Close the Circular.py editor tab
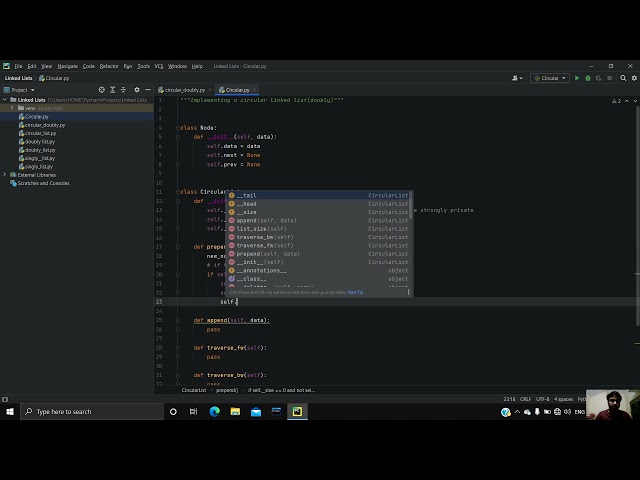 (x=254, y=90)
